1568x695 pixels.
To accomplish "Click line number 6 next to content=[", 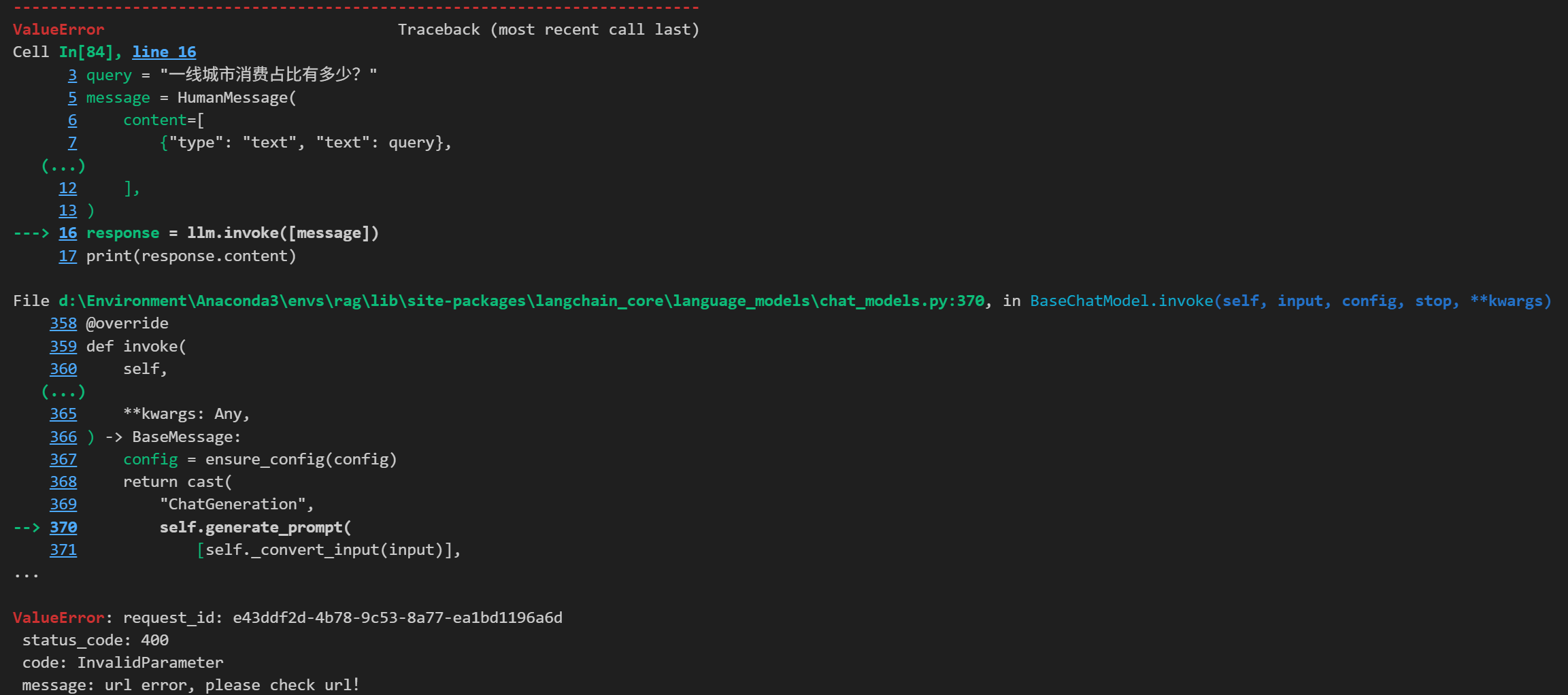I will click(x=72, y=120).
